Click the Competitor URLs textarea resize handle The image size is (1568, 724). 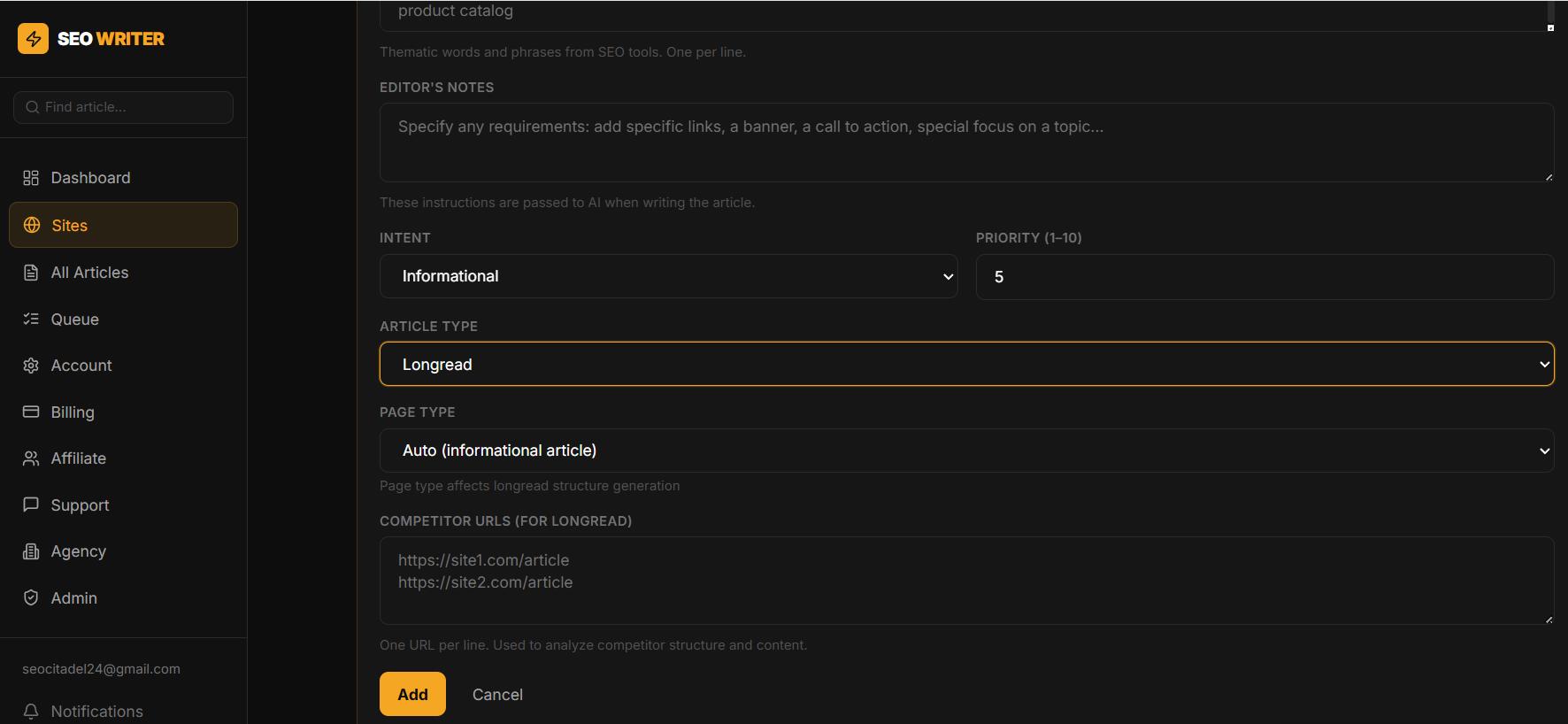coord(1549,620)
